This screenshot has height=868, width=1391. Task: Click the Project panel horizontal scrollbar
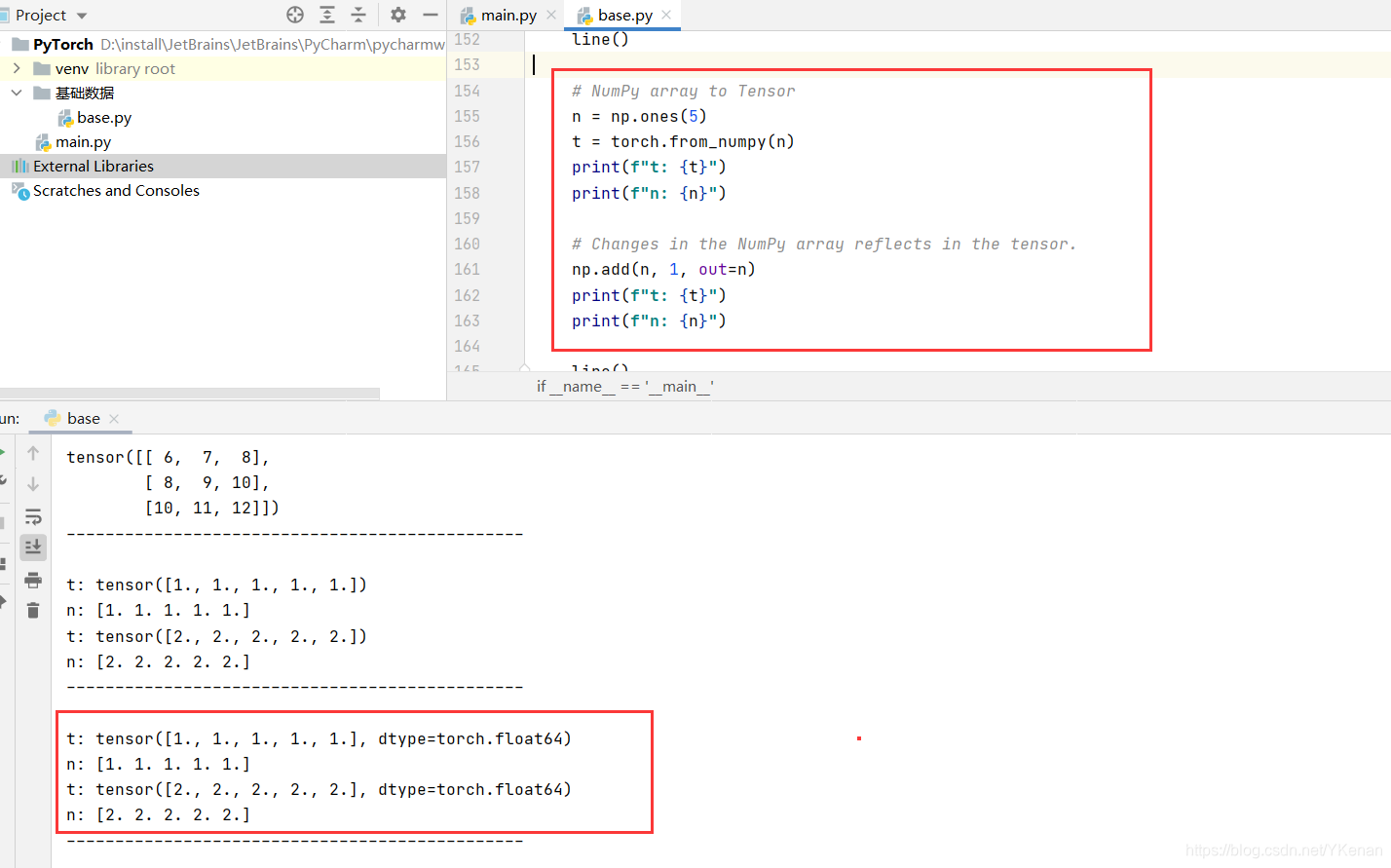click(190, 394)
